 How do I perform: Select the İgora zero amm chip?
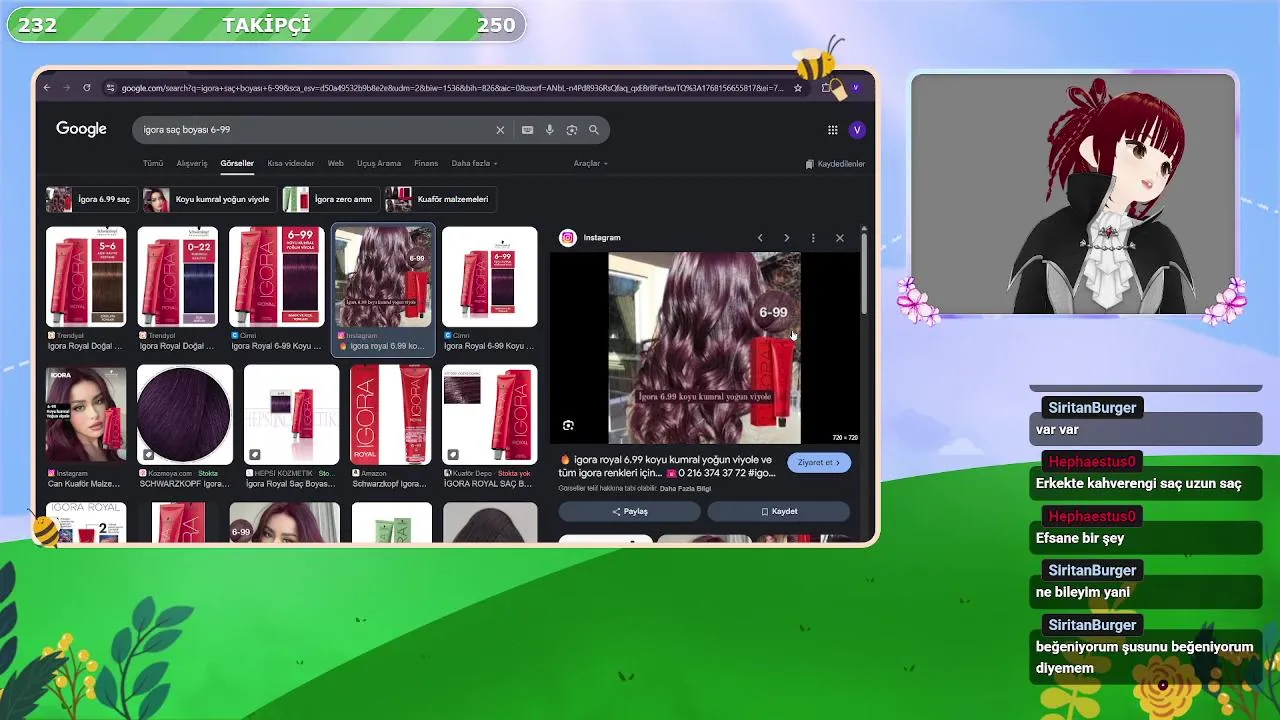coord(329,199)
